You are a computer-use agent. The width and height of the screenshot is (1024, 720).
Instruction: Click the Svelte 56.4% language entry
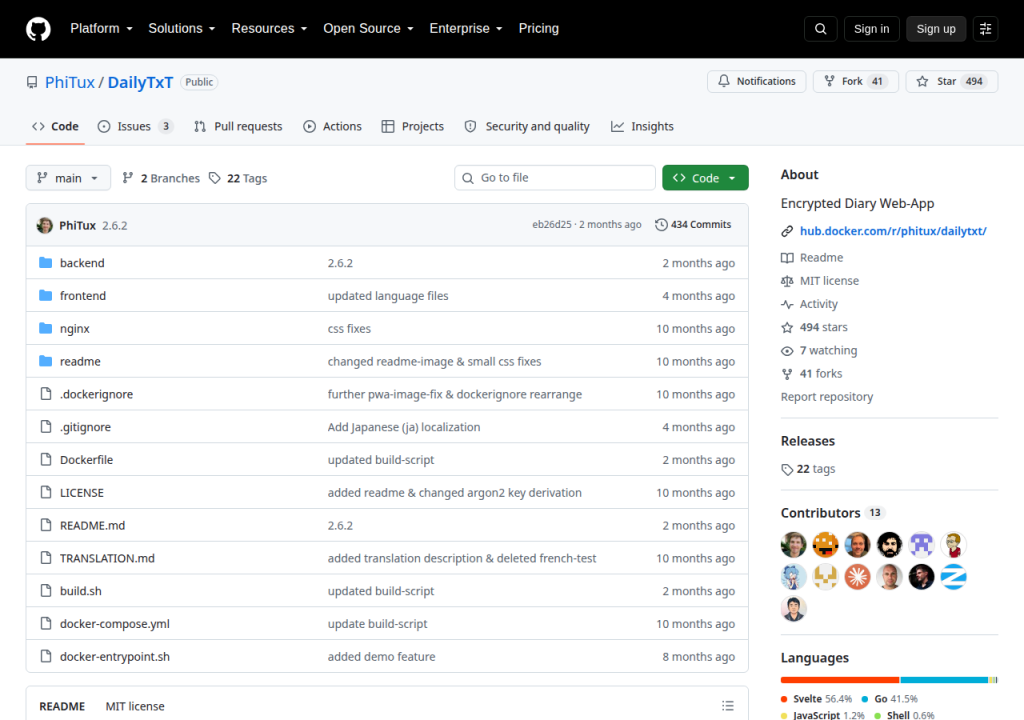tap(817, 699)
